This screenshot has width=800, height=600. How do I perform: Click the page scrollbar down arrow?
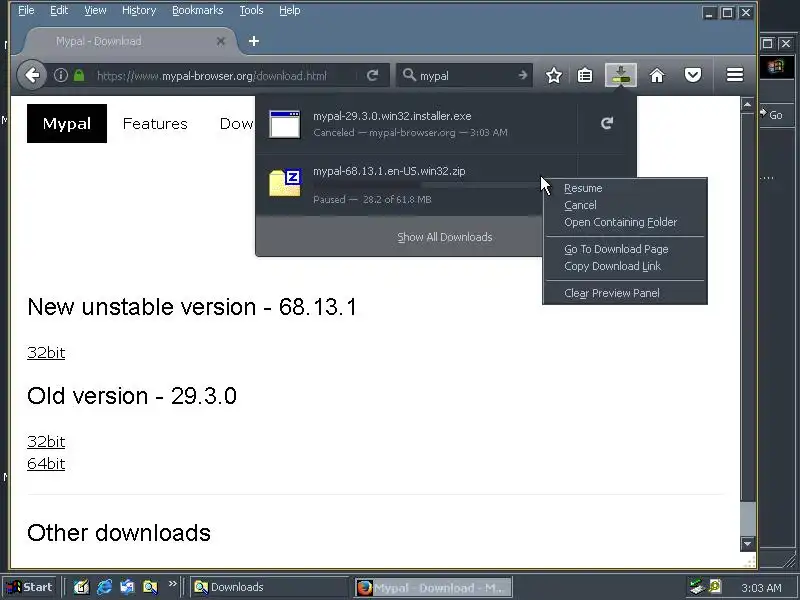pos(747,544)
